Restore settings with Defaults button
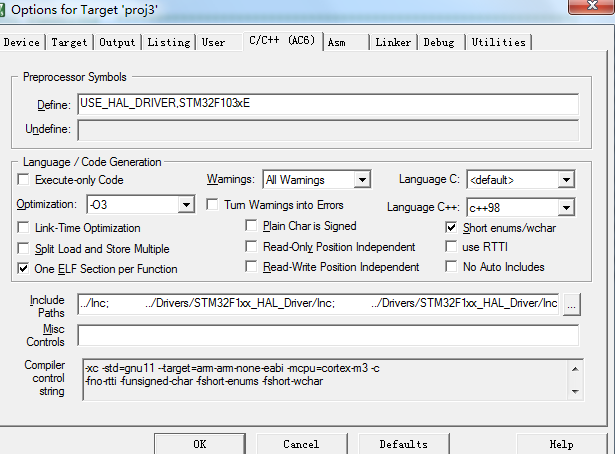The width and height of the screenshot is (615, 454). [x=403, y=444]
